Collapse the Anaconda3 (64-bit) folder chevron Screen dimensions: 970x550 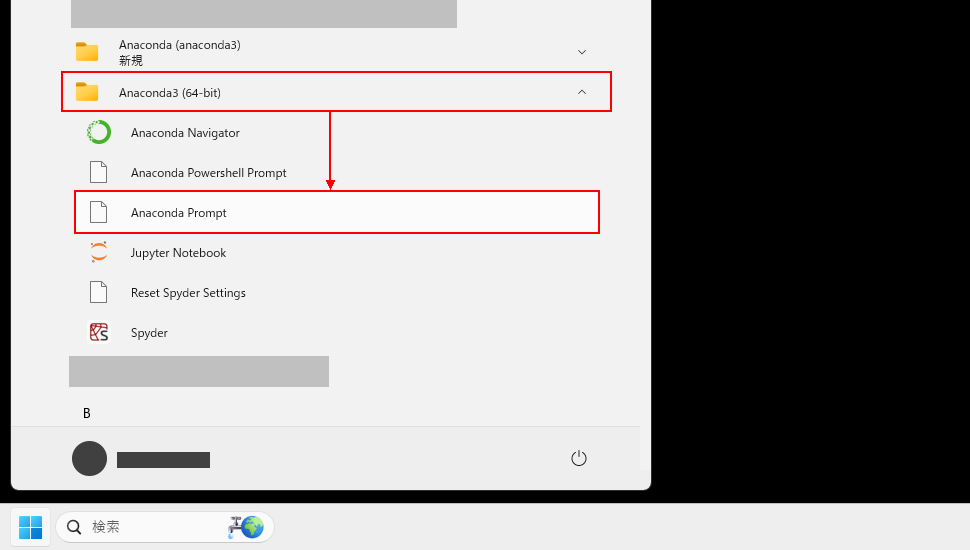coord(582,92)
